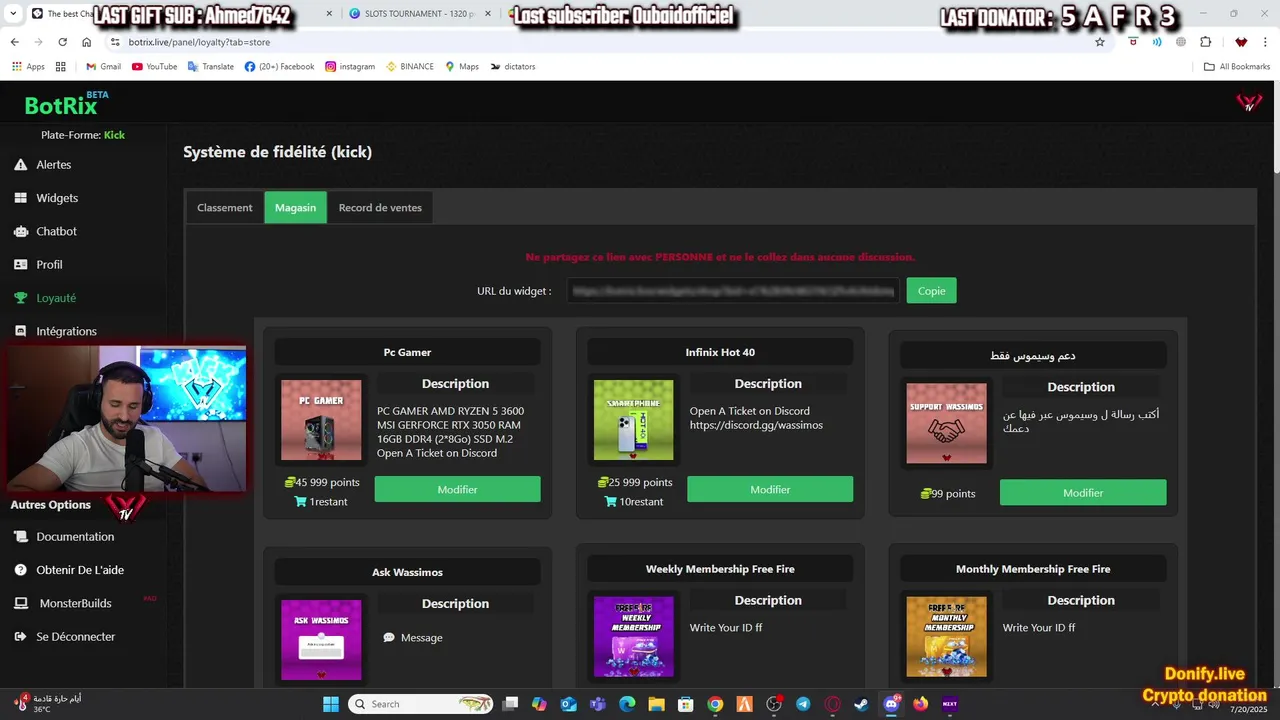Click Se Déconnecter to log out
The height and width of the screenshot is (720, 1280).
(x=75, y=636)
